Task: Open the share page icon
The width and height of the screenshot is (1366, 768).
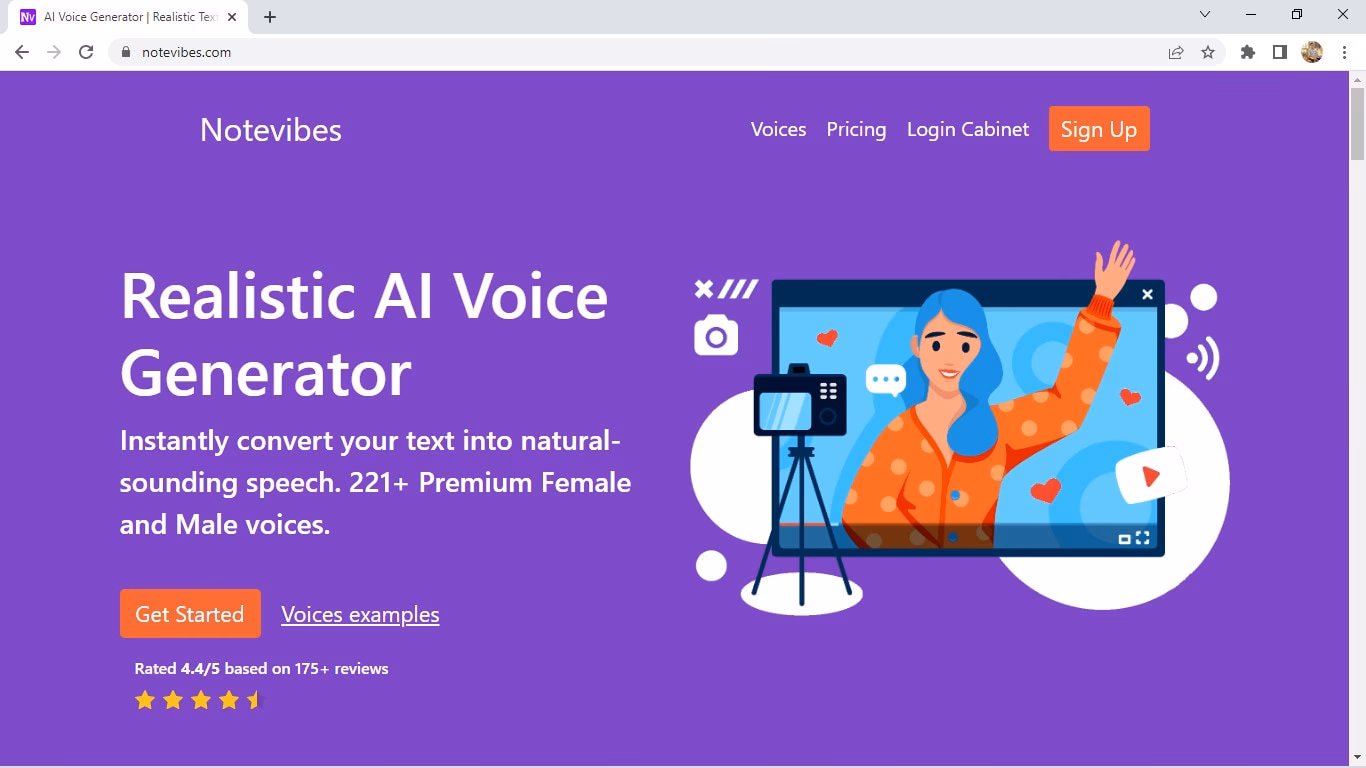Action: pos(1176,52)
